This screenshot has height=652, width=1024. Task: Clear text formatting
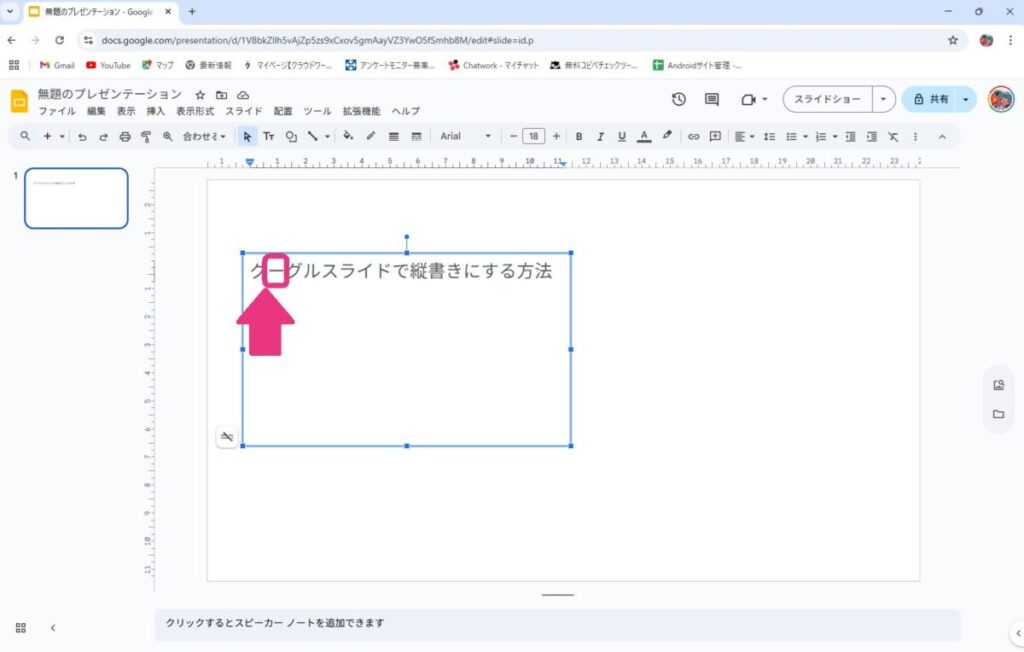[893, 137]
